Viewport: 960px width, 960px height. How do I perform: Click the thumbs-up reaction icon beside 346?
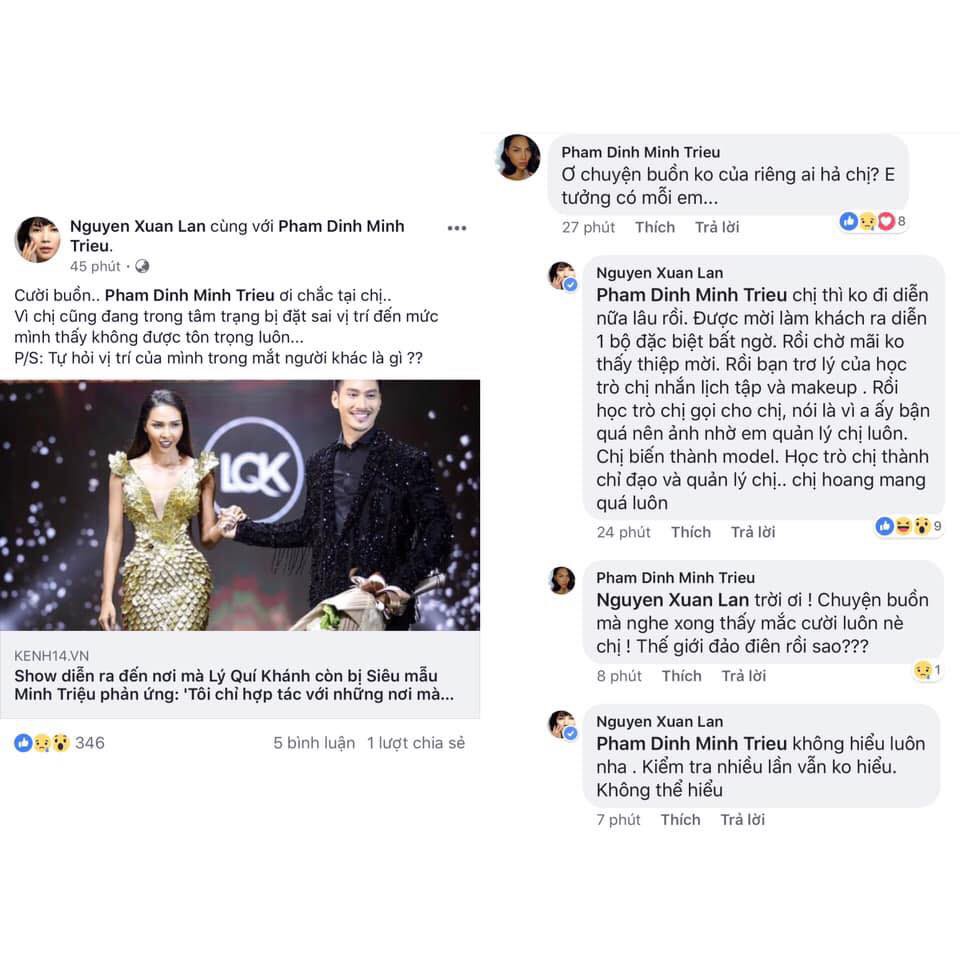tap(22, 741)
